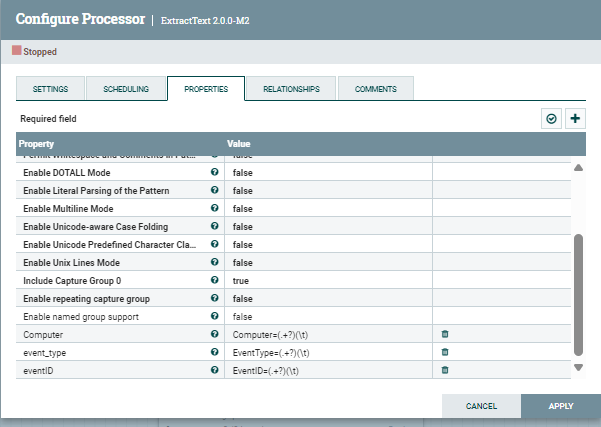Screen dimensions: 601x427
Task: Open the Relationships tab
Action: tap(291, 89)
